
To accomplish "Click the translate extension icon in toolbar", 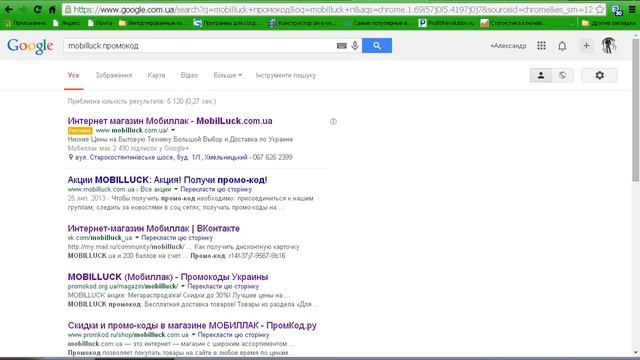I will coord(617,10).
